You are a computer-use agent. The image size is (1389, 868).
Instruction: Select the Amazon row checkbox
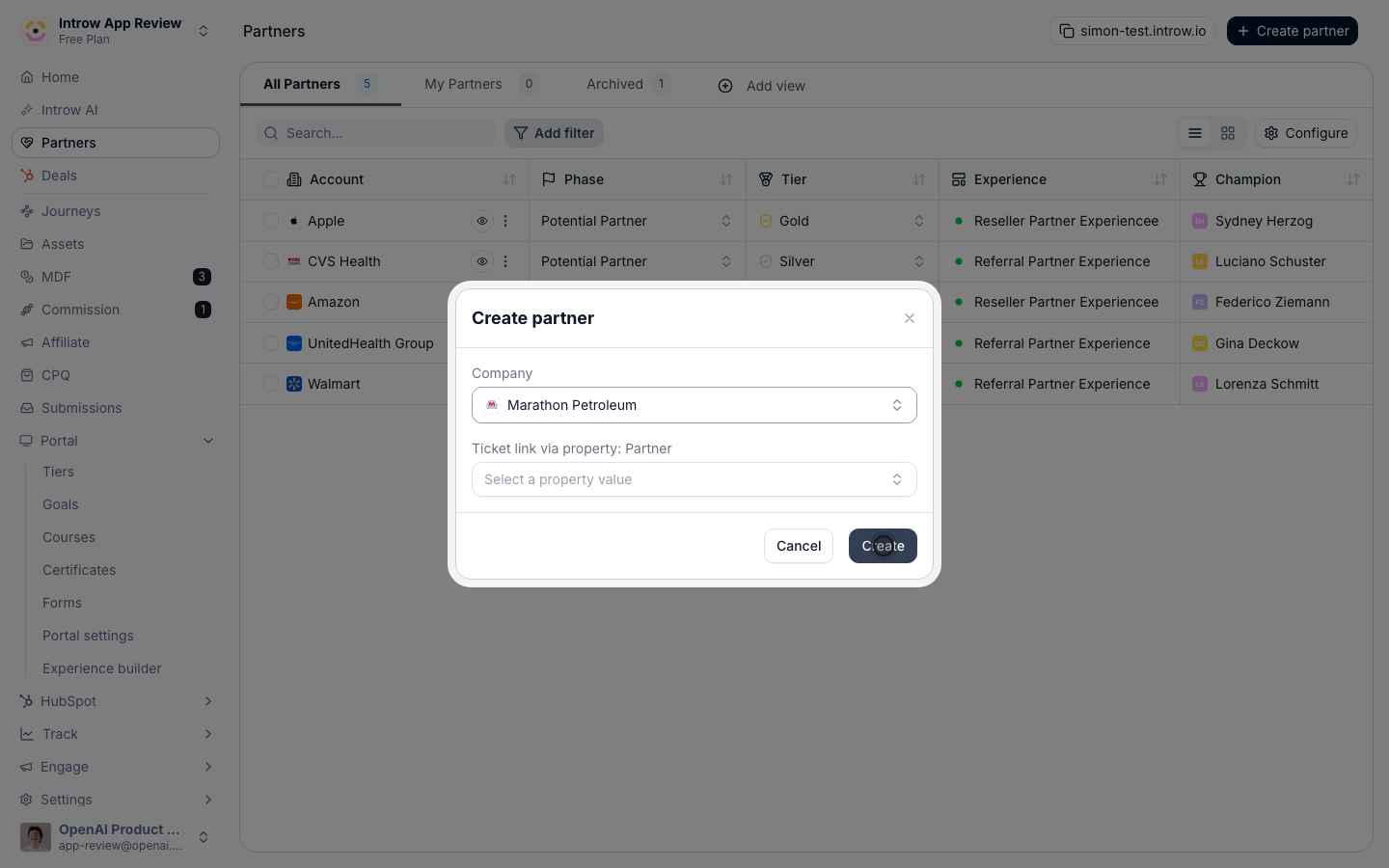click(271, 302)
